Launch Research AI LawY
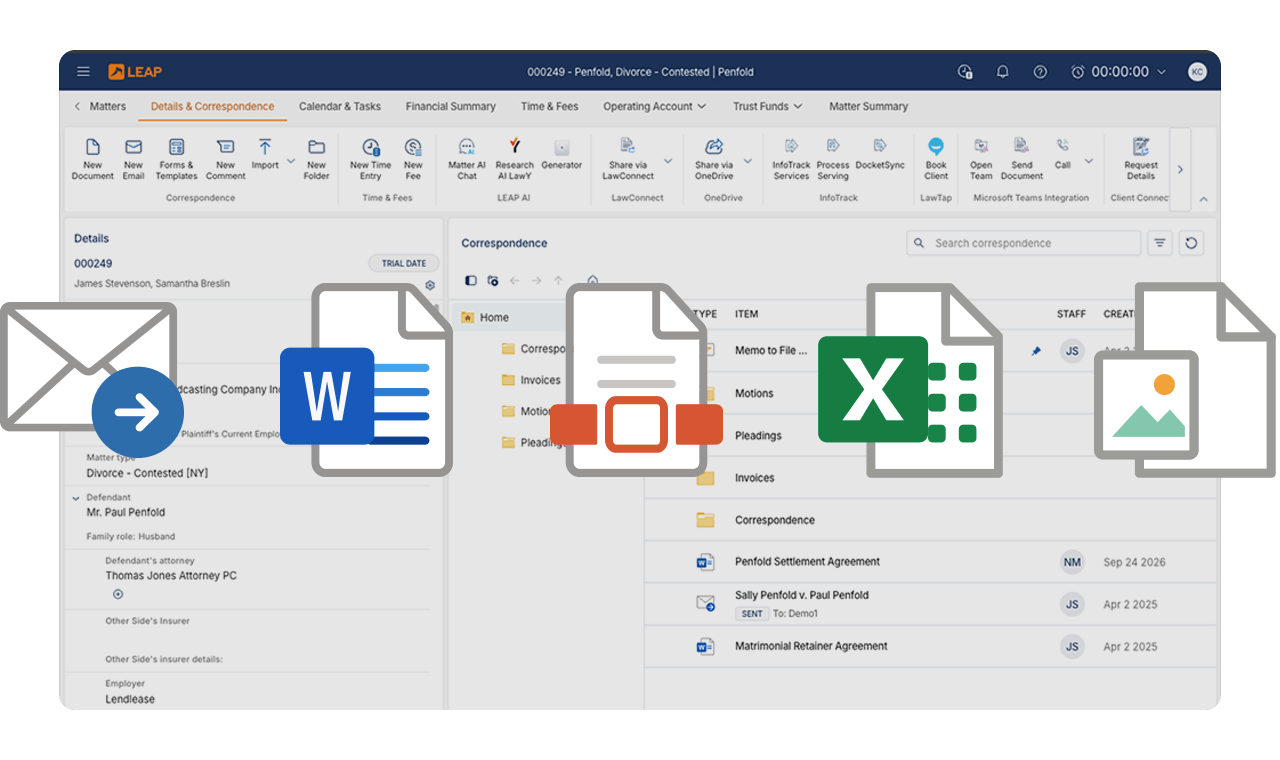This screenshot has width=1280, height=760. [515, 159]
